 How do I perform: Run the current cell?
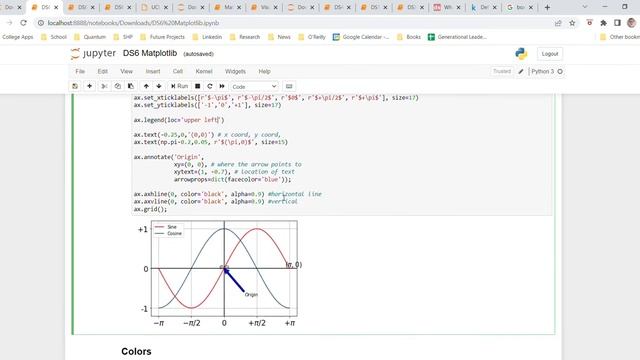click(x=179, y=86)
